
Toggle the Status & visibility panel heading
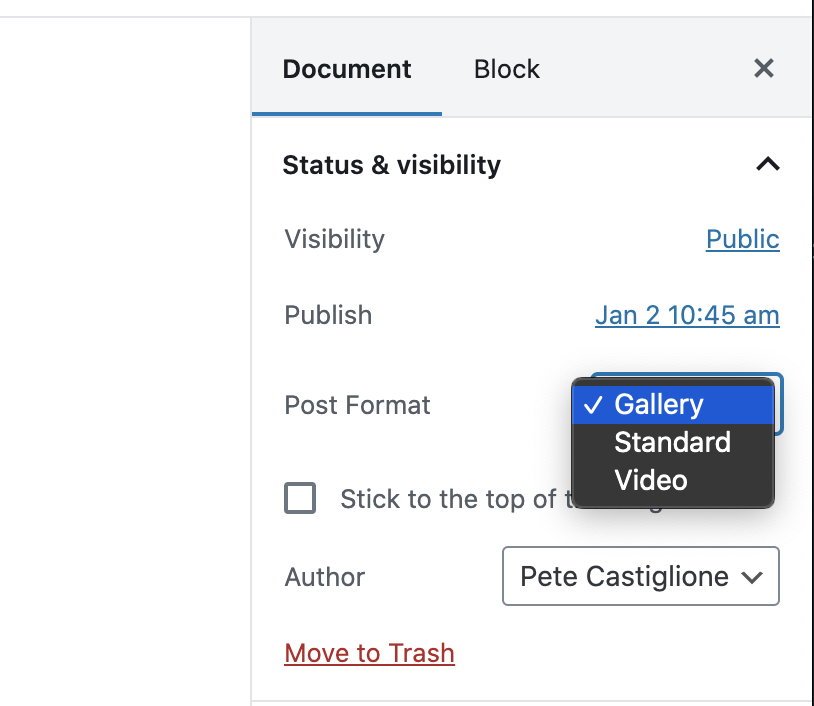[x=391, y=165]
